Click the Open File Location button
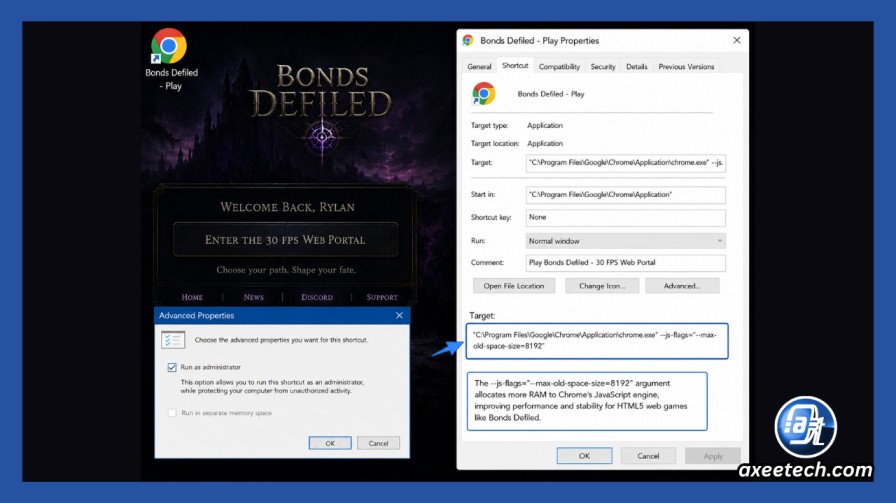 [x=514, y=286]
